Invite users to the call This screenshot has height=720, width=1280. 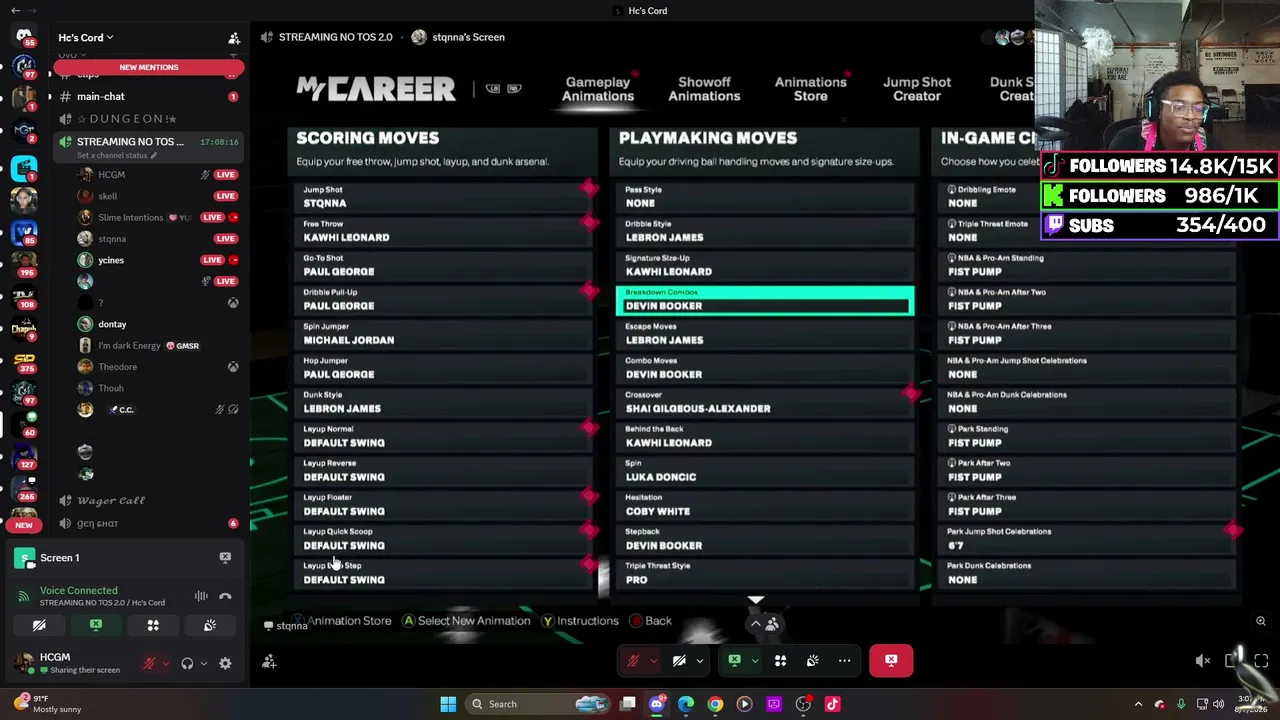pyautogui.click(x=269, y=661)
